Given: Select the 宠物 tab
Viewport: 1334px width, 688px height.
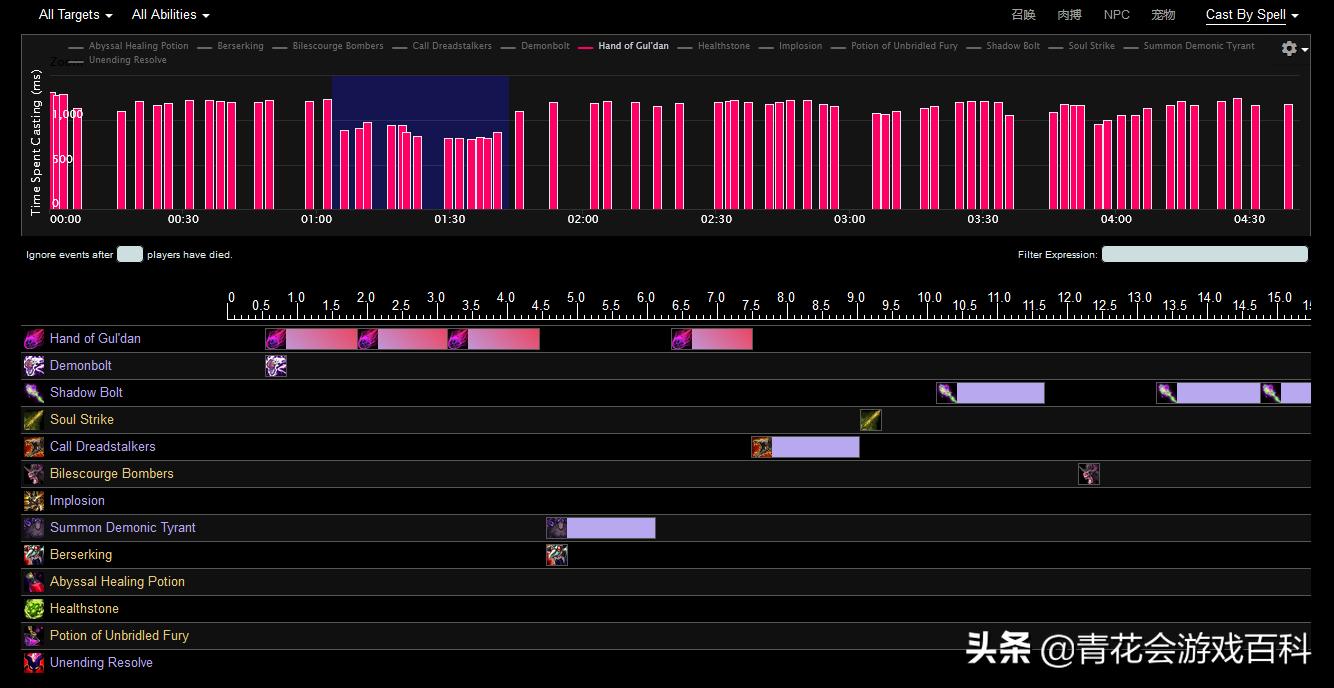Looking at the screenshot, I should tap(1162, 14).
